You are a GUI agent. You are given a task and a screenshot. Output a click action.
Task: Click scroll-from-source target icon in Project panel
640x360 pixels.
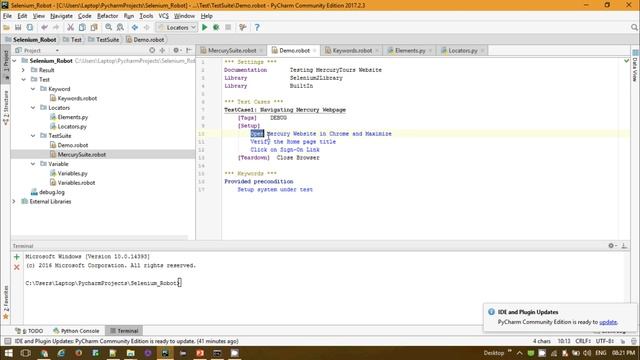pos(152,50)
